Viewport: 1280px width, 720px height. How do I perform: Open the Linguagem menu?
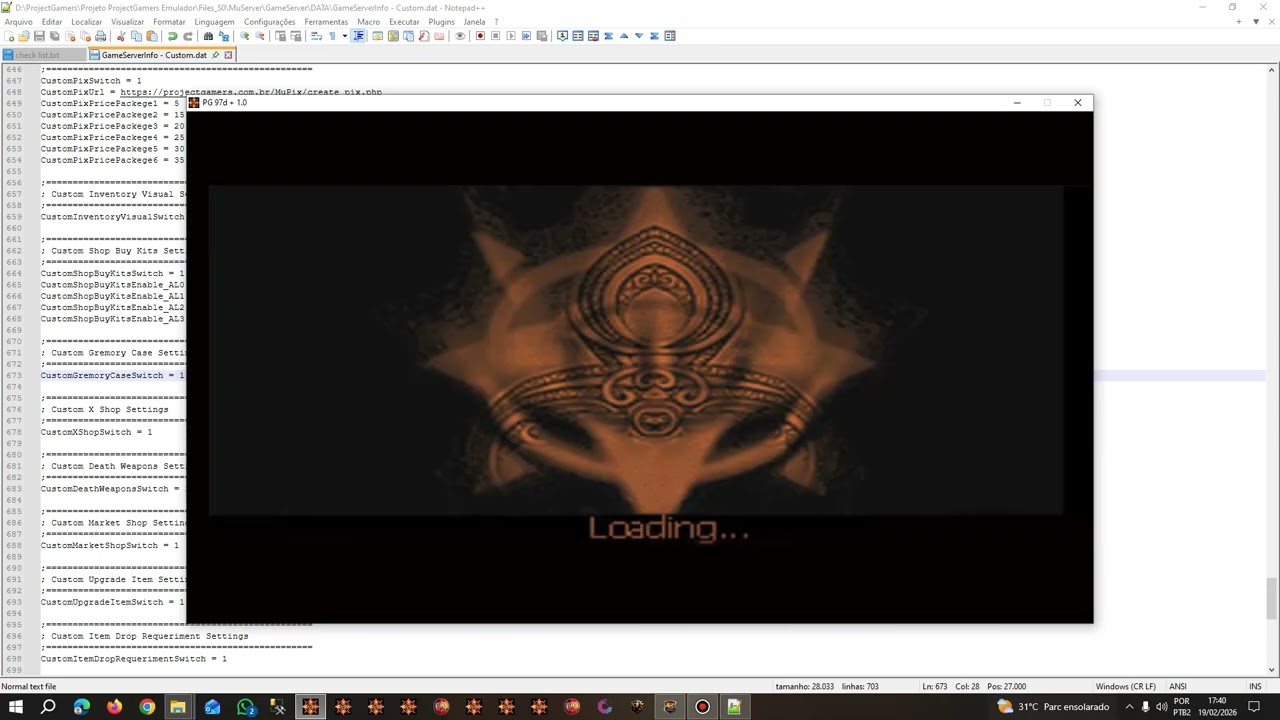[214, 21]
